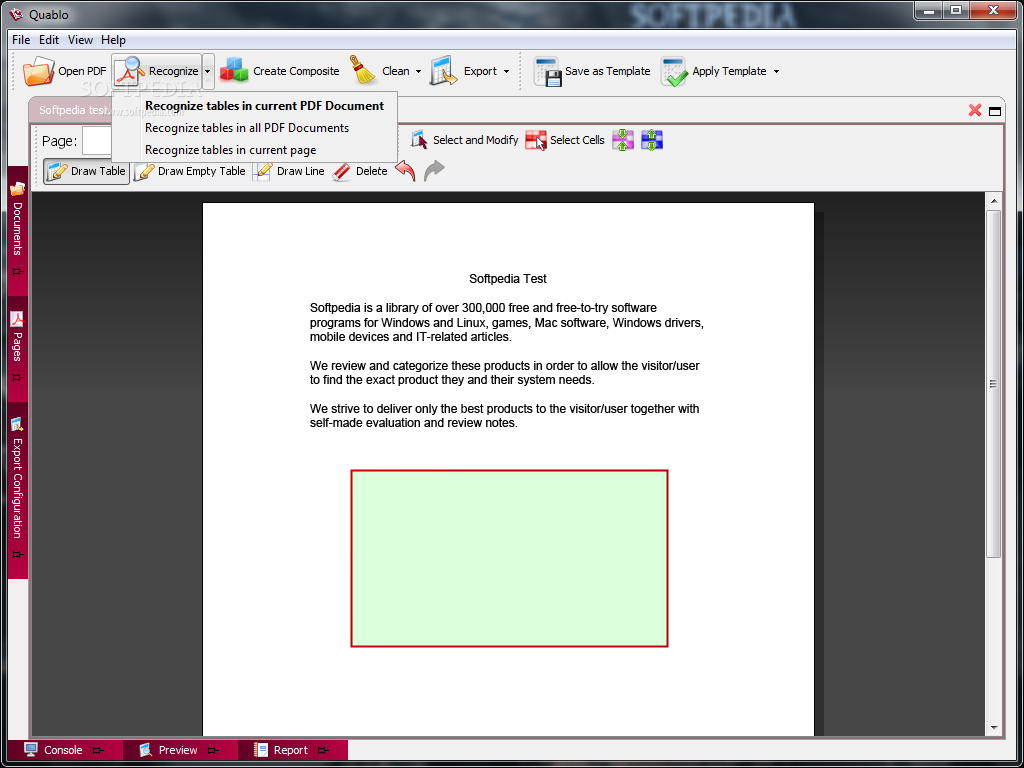Screen dimensions: 1024x768
Task: Toggle the pin beside Report
Action: 323,750
